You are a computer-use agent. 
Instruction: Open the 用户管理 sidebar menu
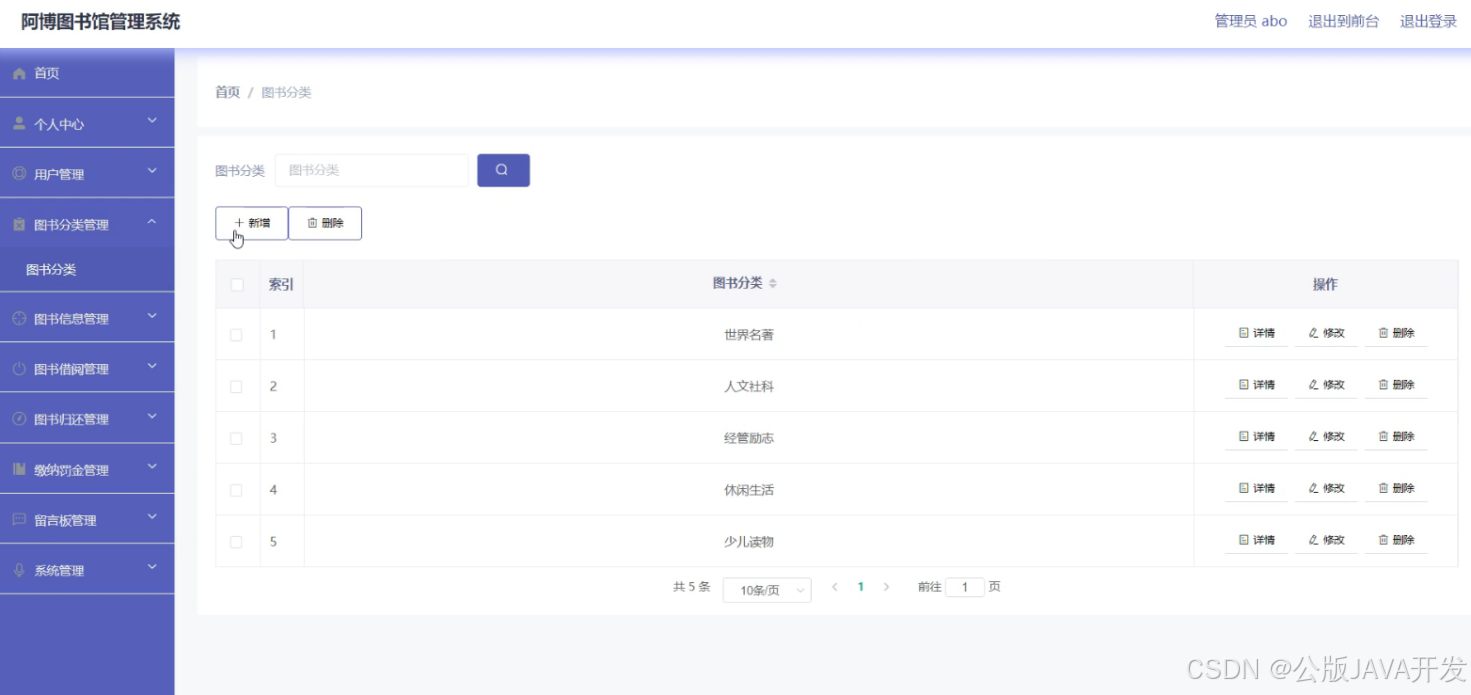[87, 174]
